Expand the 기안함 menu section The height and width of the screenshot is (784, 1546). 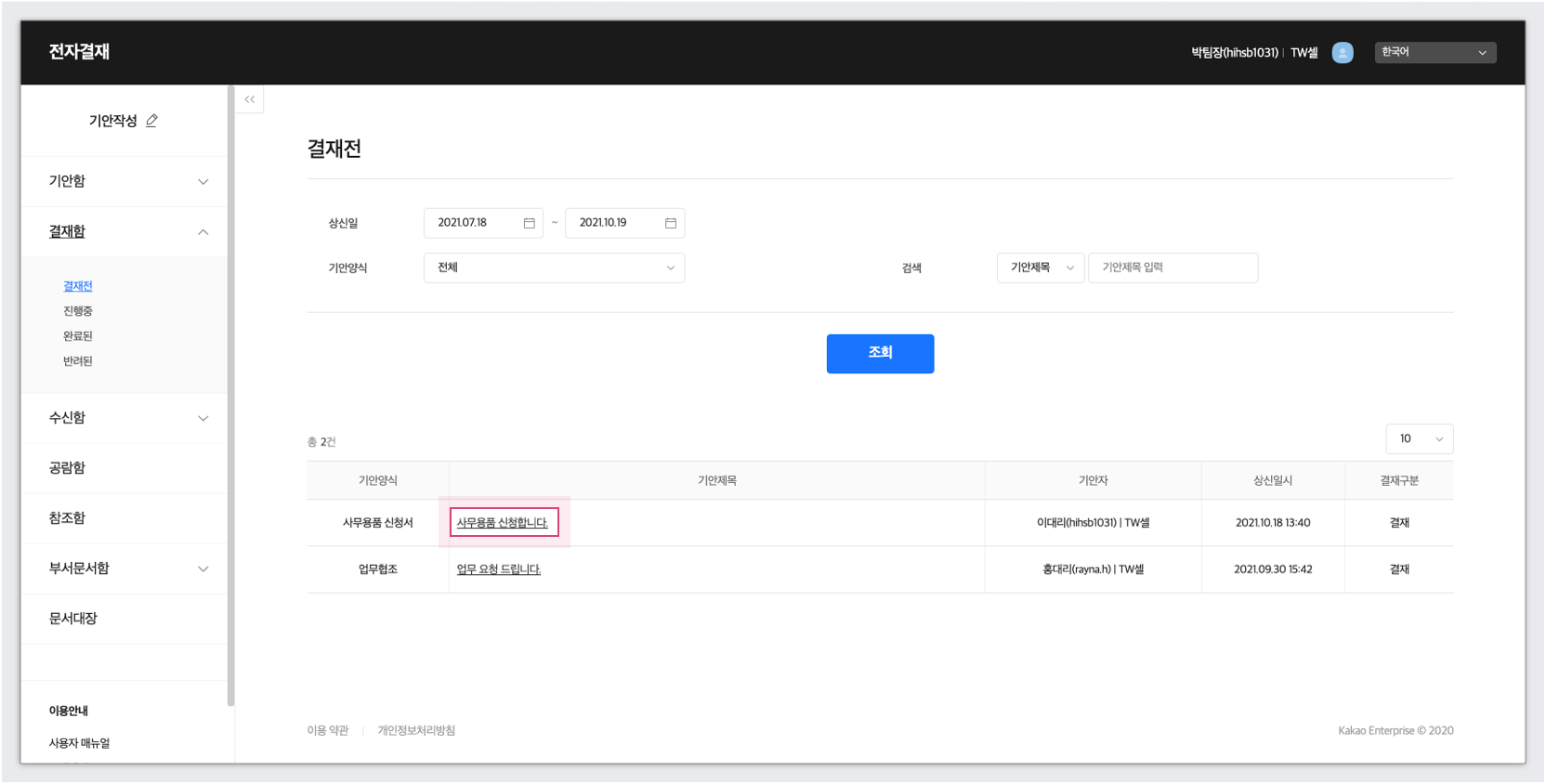203,182
